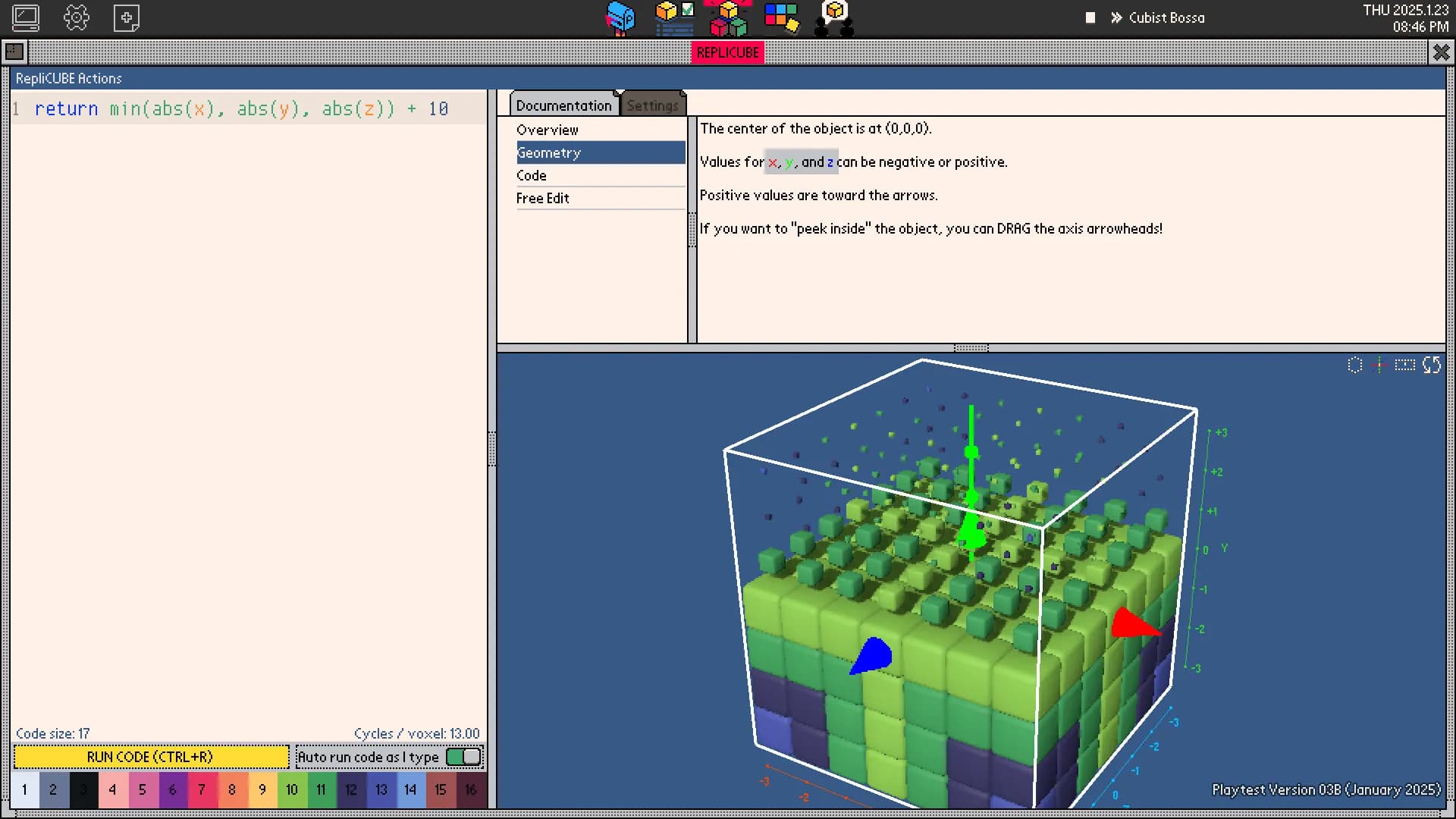Enable Auto run code as I type
The width and height of the screenshot is (1456, 819).
[464, 756]
